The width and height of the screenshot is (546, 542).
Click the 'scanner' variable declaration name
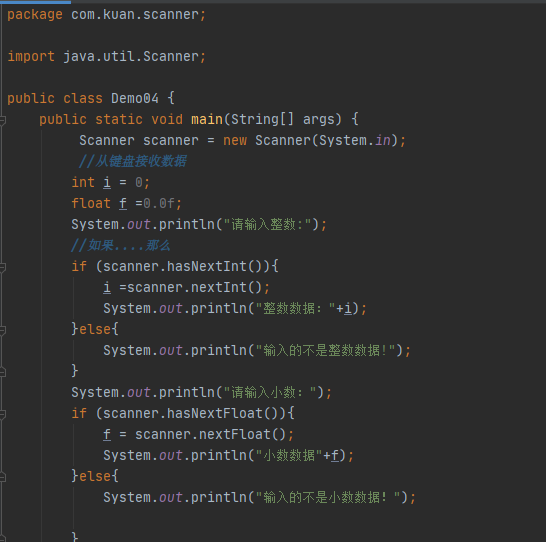pyautogui.click(x=171, y=140)
